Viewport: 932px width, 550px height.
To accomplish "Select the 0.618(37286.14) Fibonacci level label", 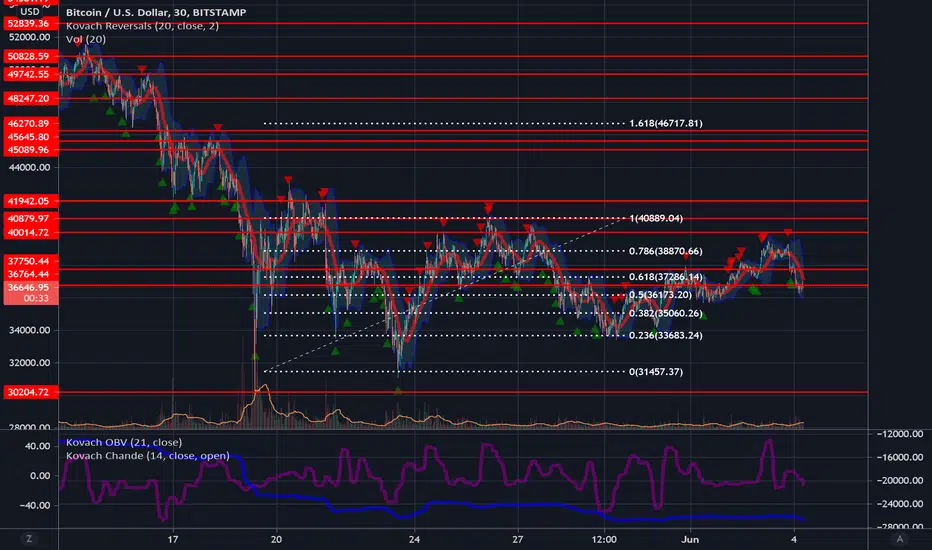I will point(666,276).
